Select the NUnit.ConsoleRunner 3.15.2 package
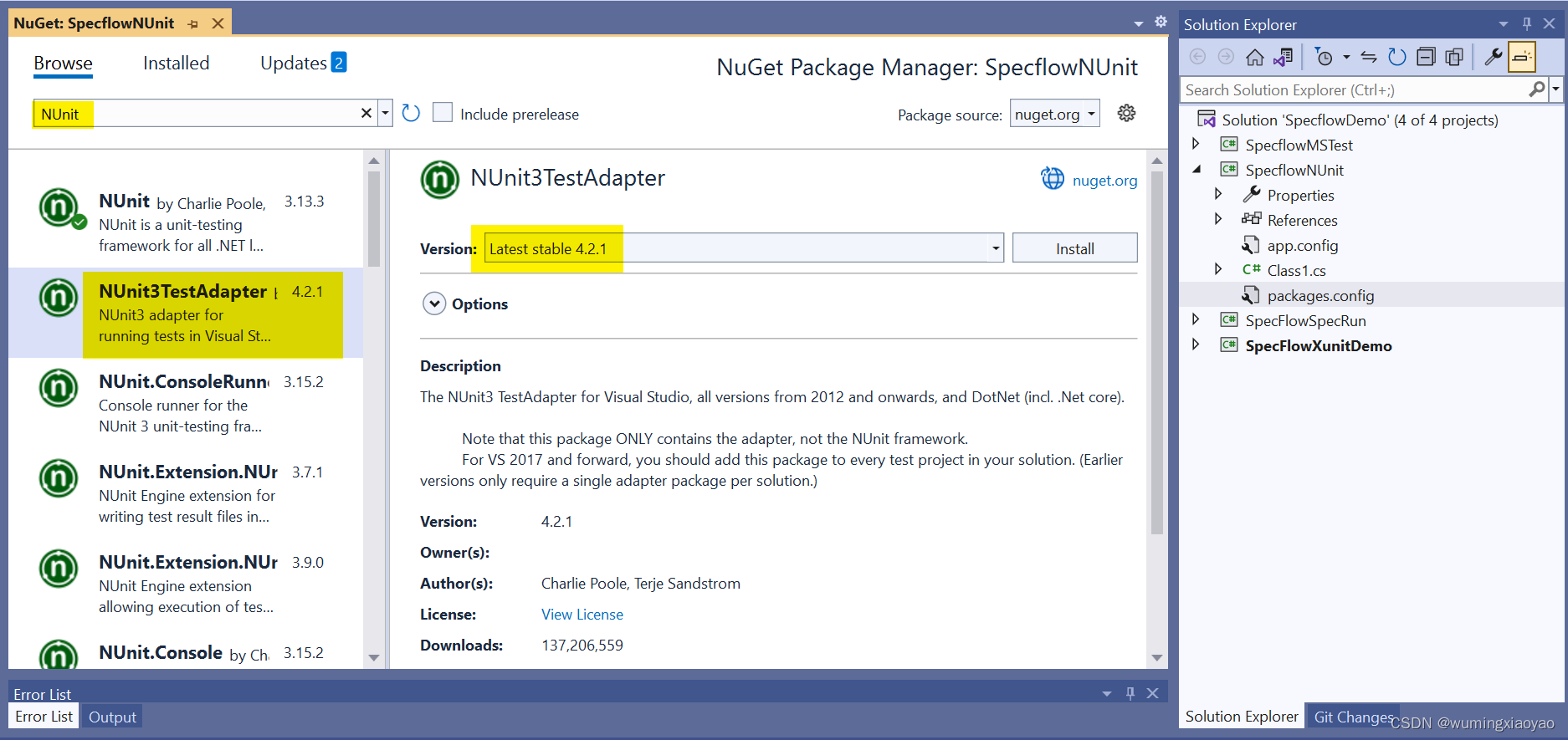This screenshot has height=740, width=1568. [186, 403]
